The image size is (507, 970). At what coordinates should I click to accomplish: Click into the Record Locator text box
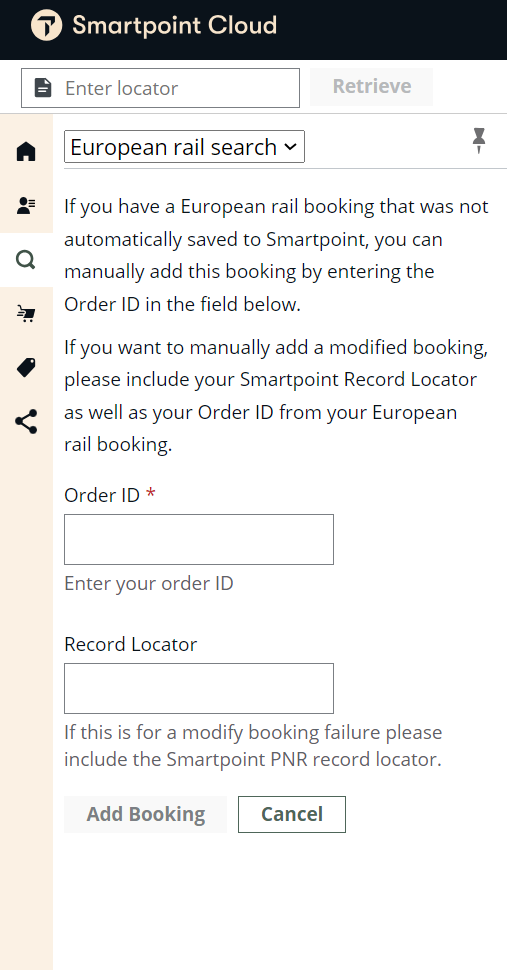(198, 689)
